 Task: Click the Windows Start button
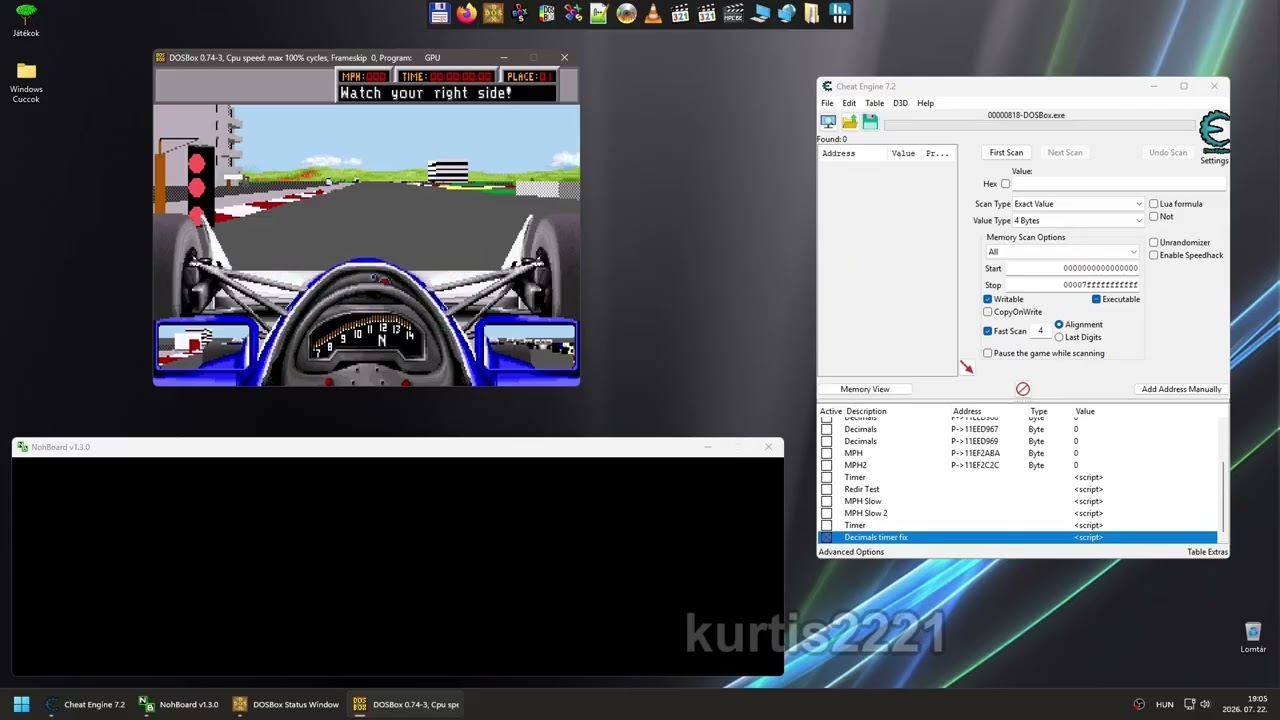[x=21, y=704]
